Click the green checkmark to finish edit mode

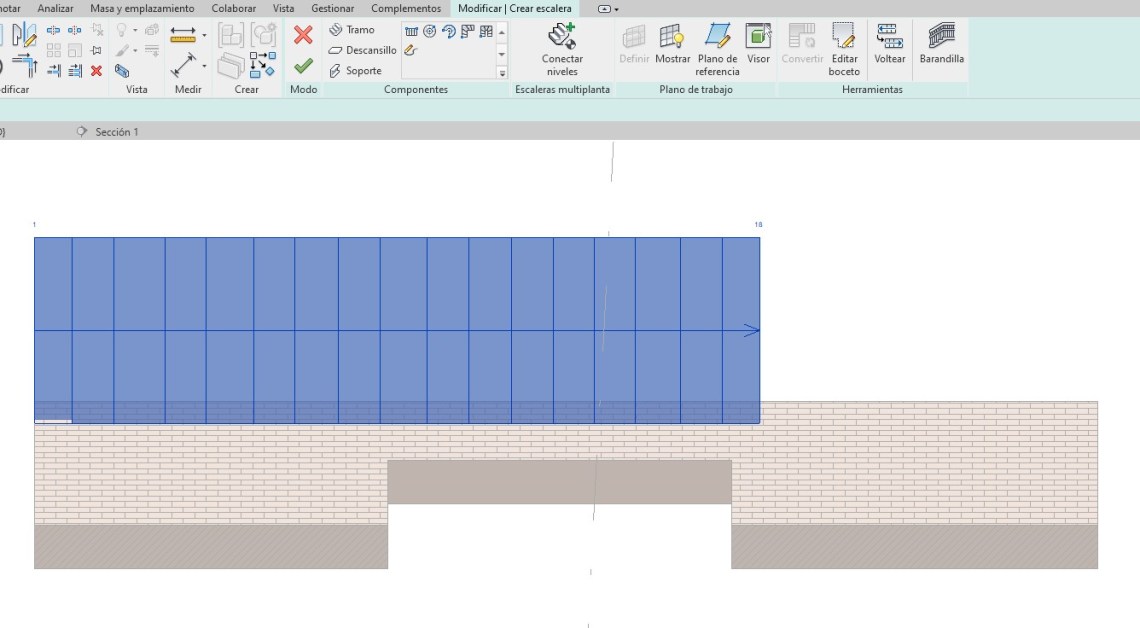303,66
